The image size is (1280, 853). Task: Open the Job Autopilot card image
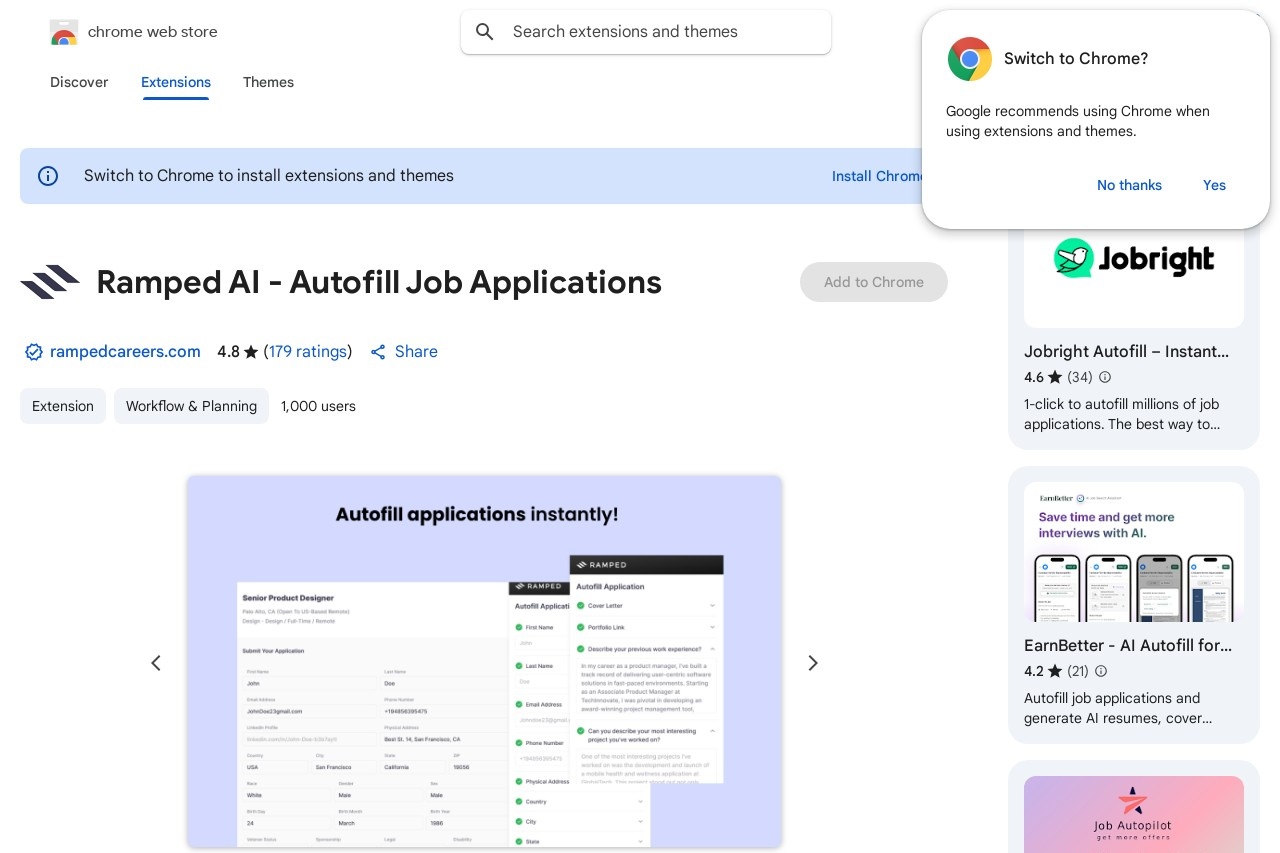[1134, 814]
